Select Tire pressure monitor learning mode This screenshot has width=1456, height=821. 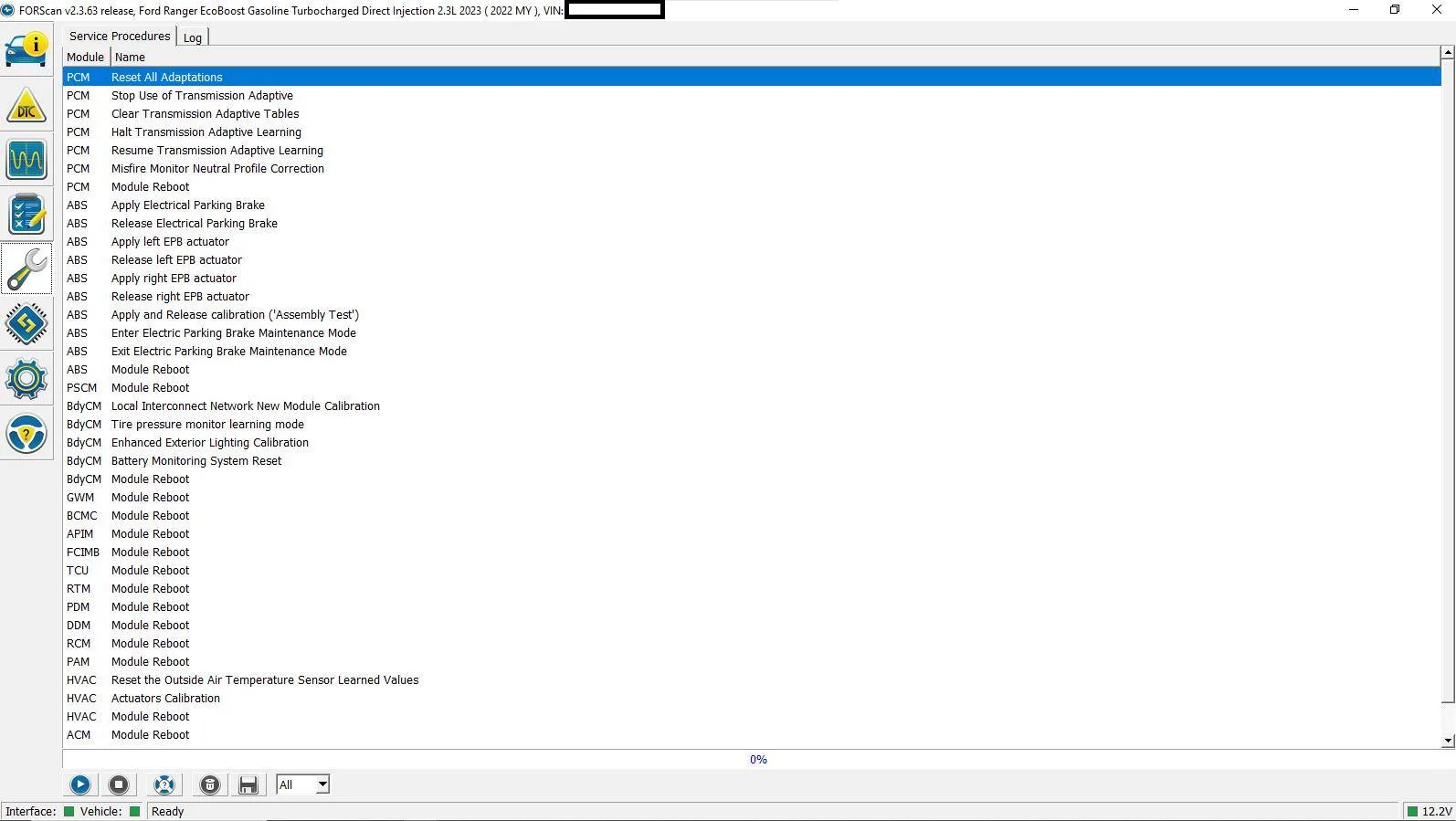click(x=752, y=424)
